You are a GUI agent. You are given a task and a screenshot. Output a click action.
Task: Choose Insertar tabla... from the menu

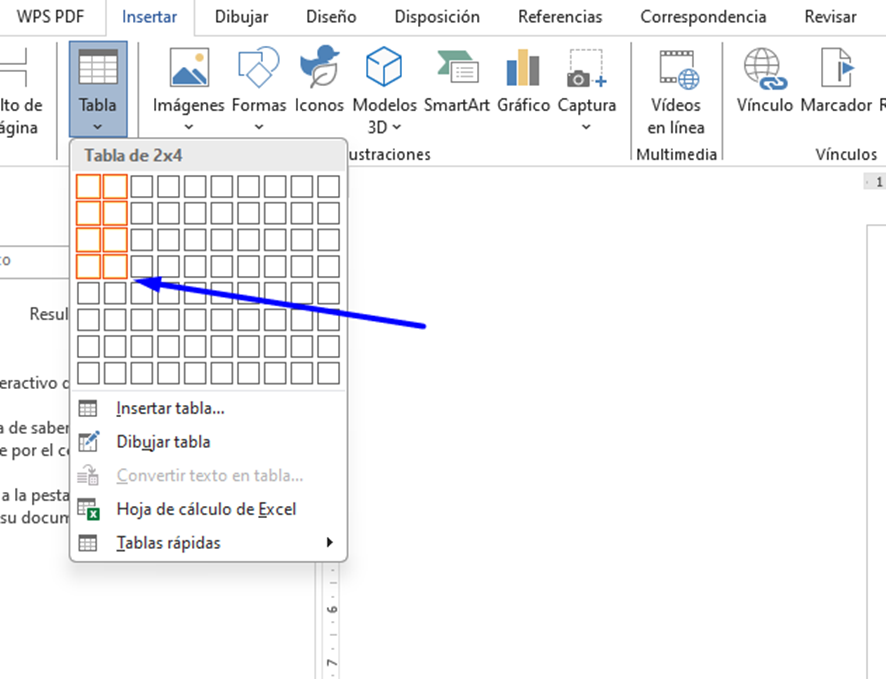209,408
